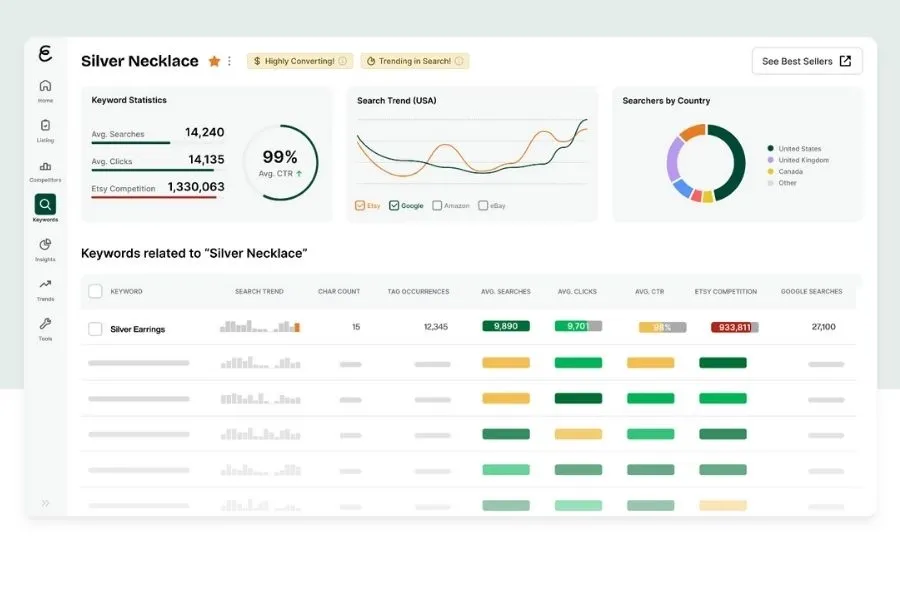The image size is (900, 600).
Task: Uncheck the Etsy trend checkbox
Action: 360,206
